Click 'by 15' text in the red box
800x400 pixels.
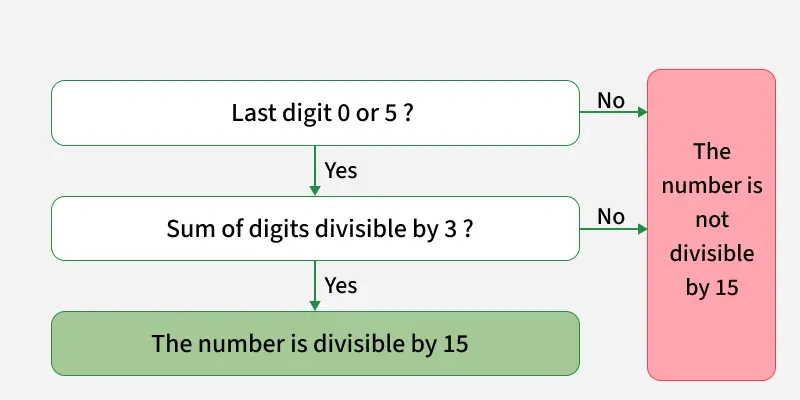(x=712, y=288)
